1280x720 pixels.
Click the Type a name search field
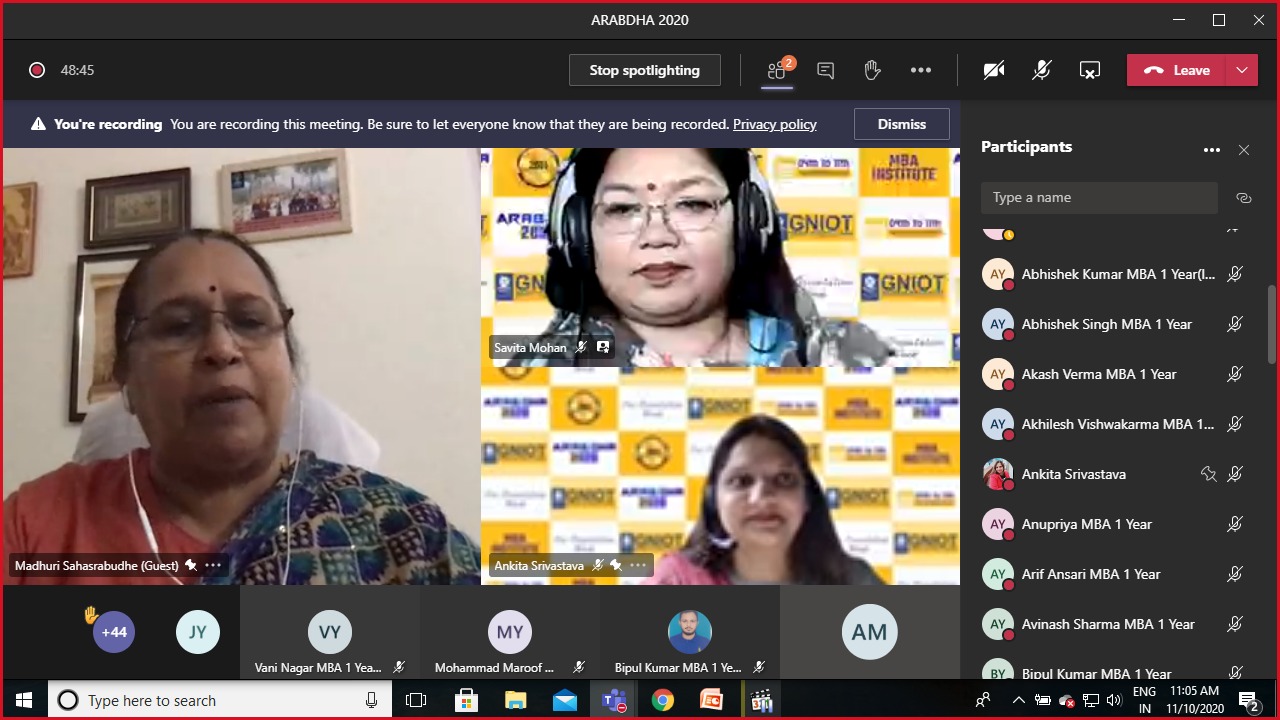tap(1098, 198)
